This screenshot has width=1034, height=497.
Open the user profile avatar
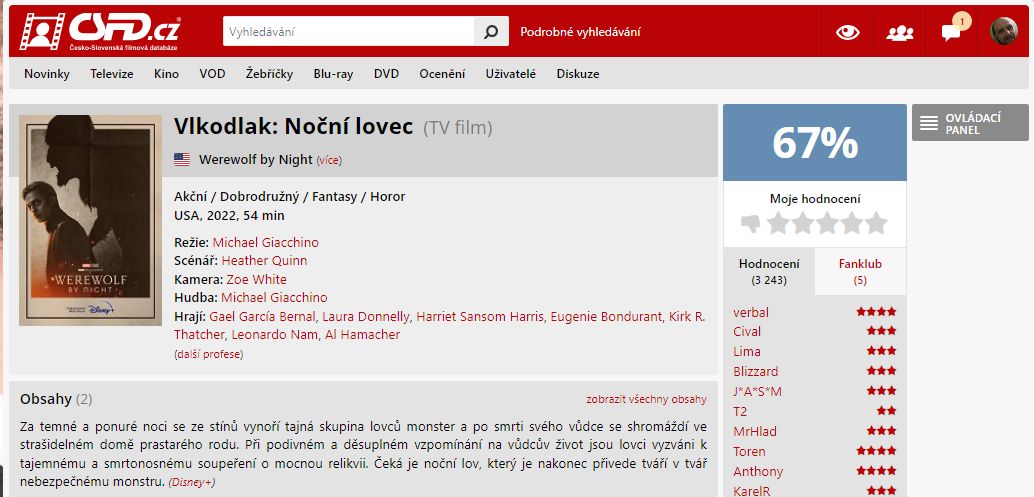[x=1004, y=31]
